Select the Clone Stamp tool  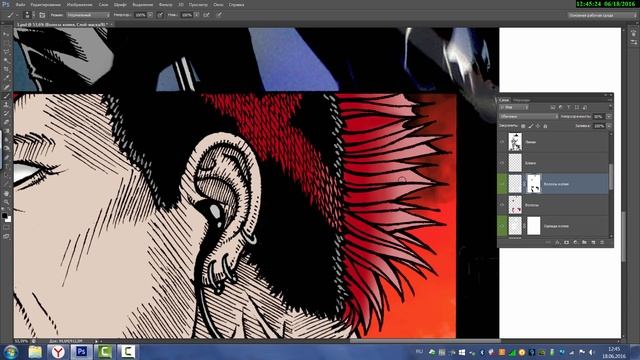pyautogui.click(x=6, y=104)
